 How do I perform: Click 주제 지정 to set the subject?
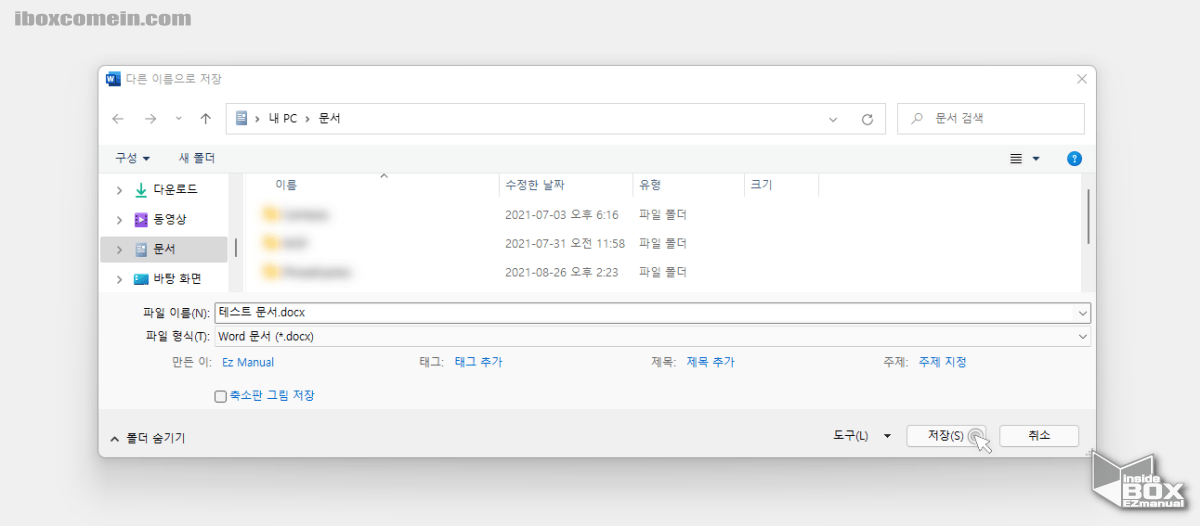942,362
